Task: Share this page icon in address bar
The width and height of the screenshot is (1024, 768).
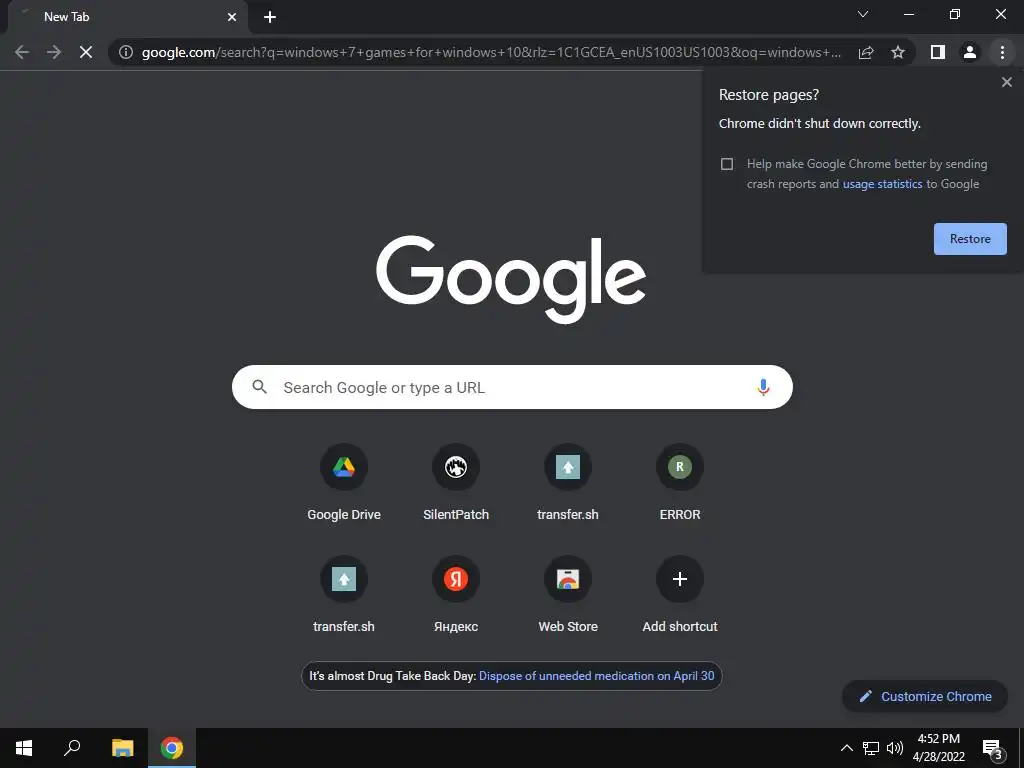Action: pyautogui.click(x=866, y=52)
